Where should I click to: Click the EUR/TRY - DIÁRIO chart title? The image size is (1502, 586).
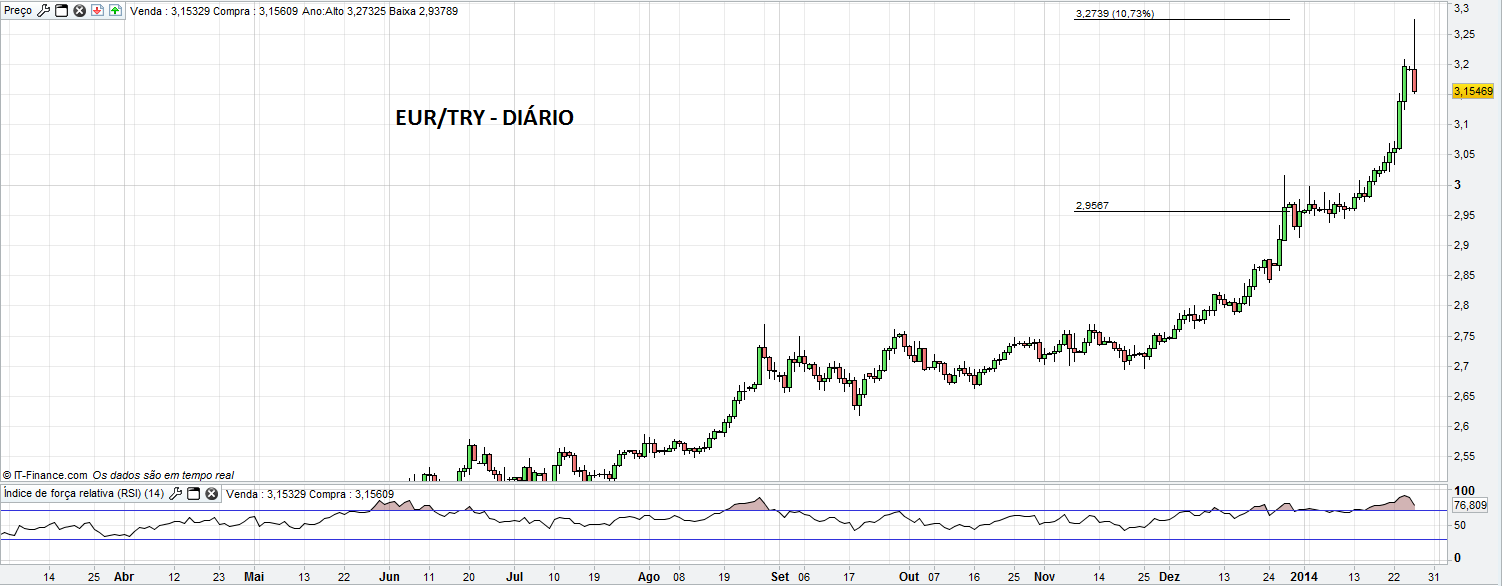485,118
